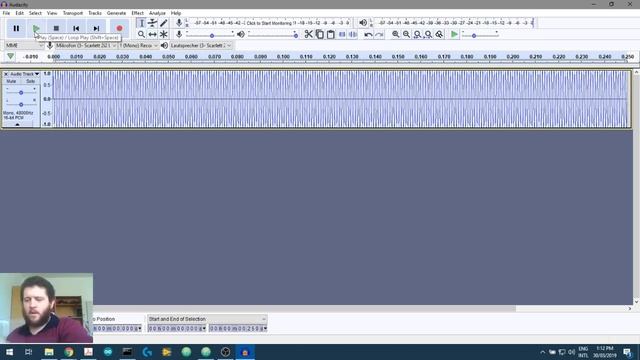
Task: Stop playback with the Stop button
Action: pyautogui.click(x=56, y=28)
